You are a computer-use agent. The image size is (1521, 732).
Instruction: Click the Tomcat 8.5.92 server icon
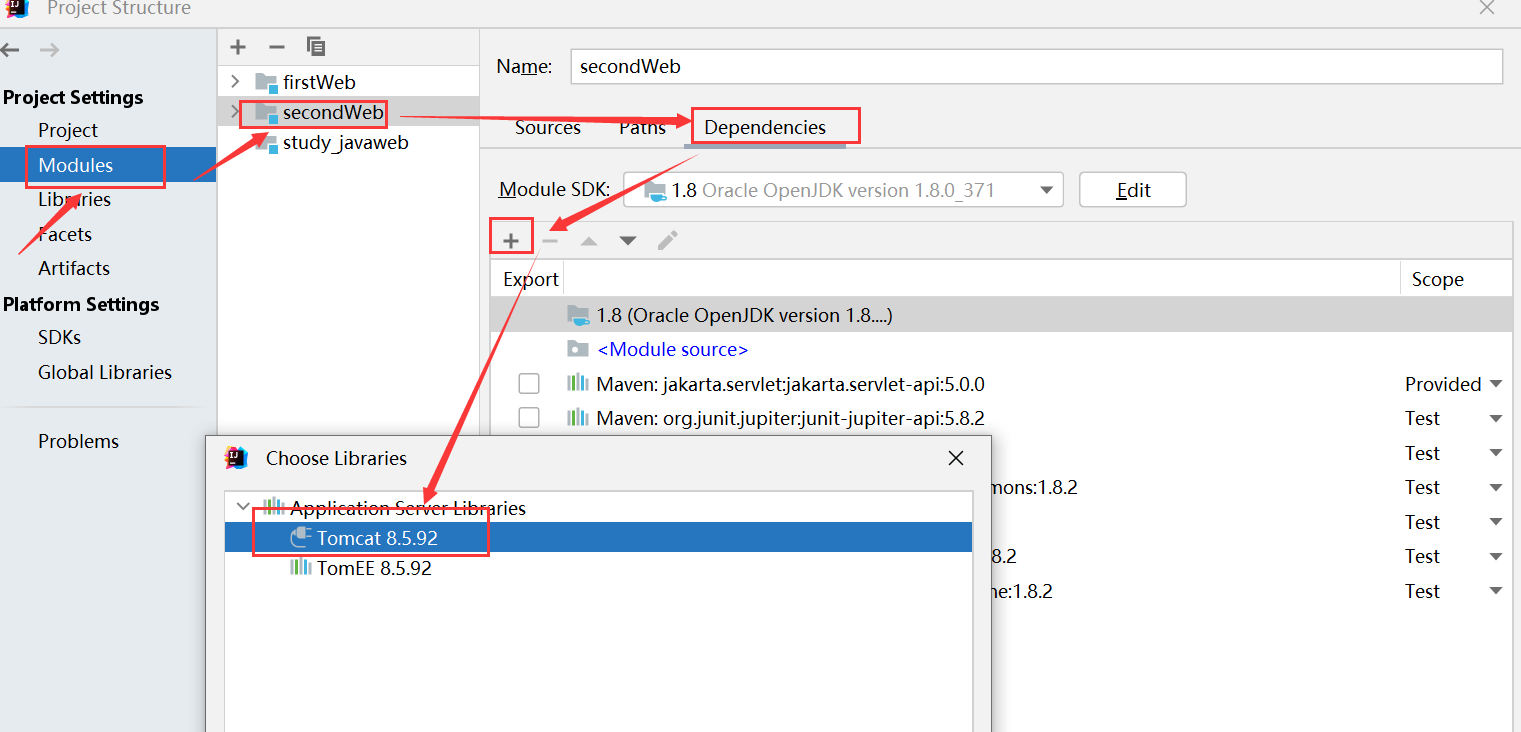(x=301, y=538)
